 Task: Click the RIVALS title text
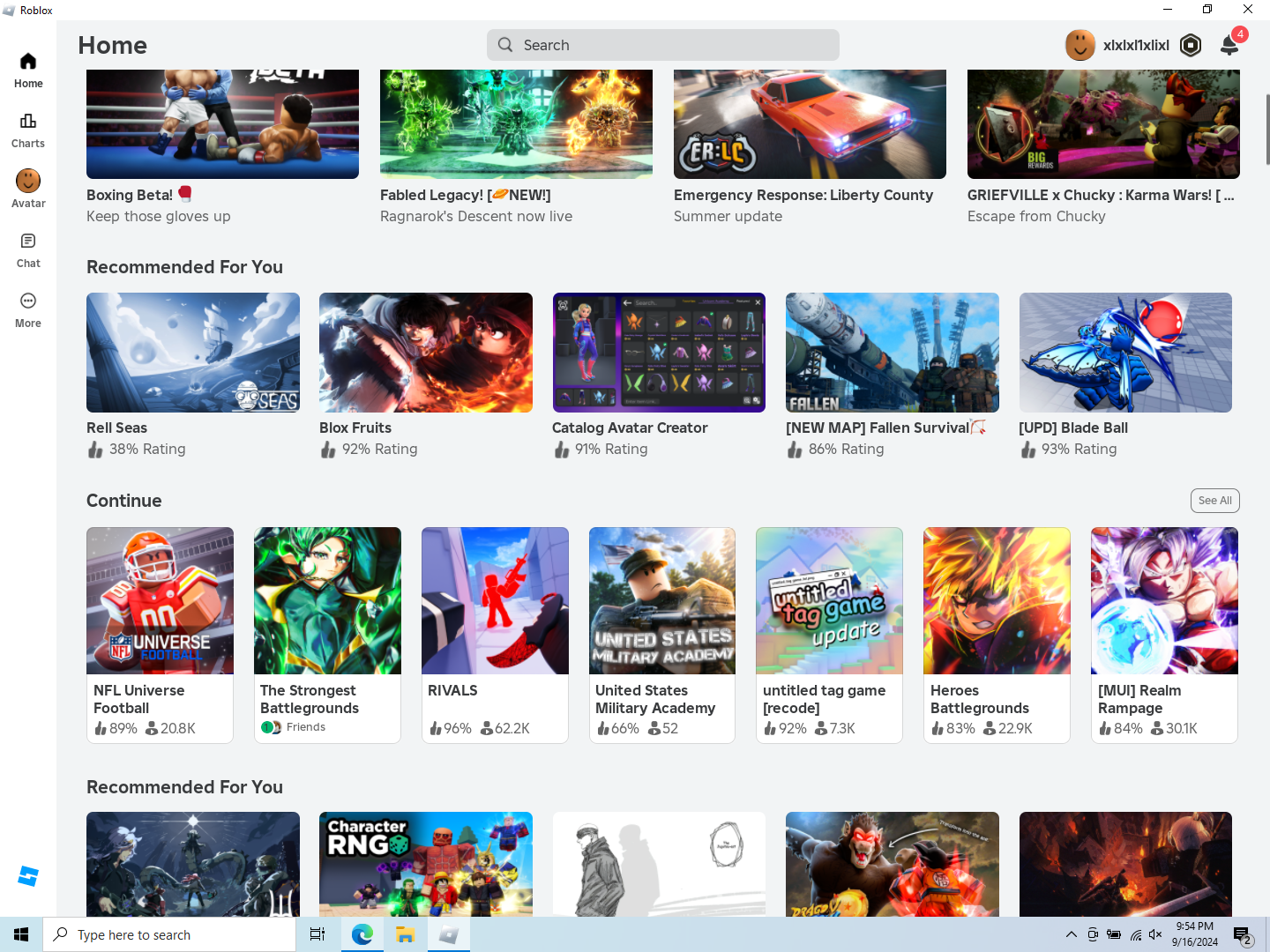pos(452,690)
